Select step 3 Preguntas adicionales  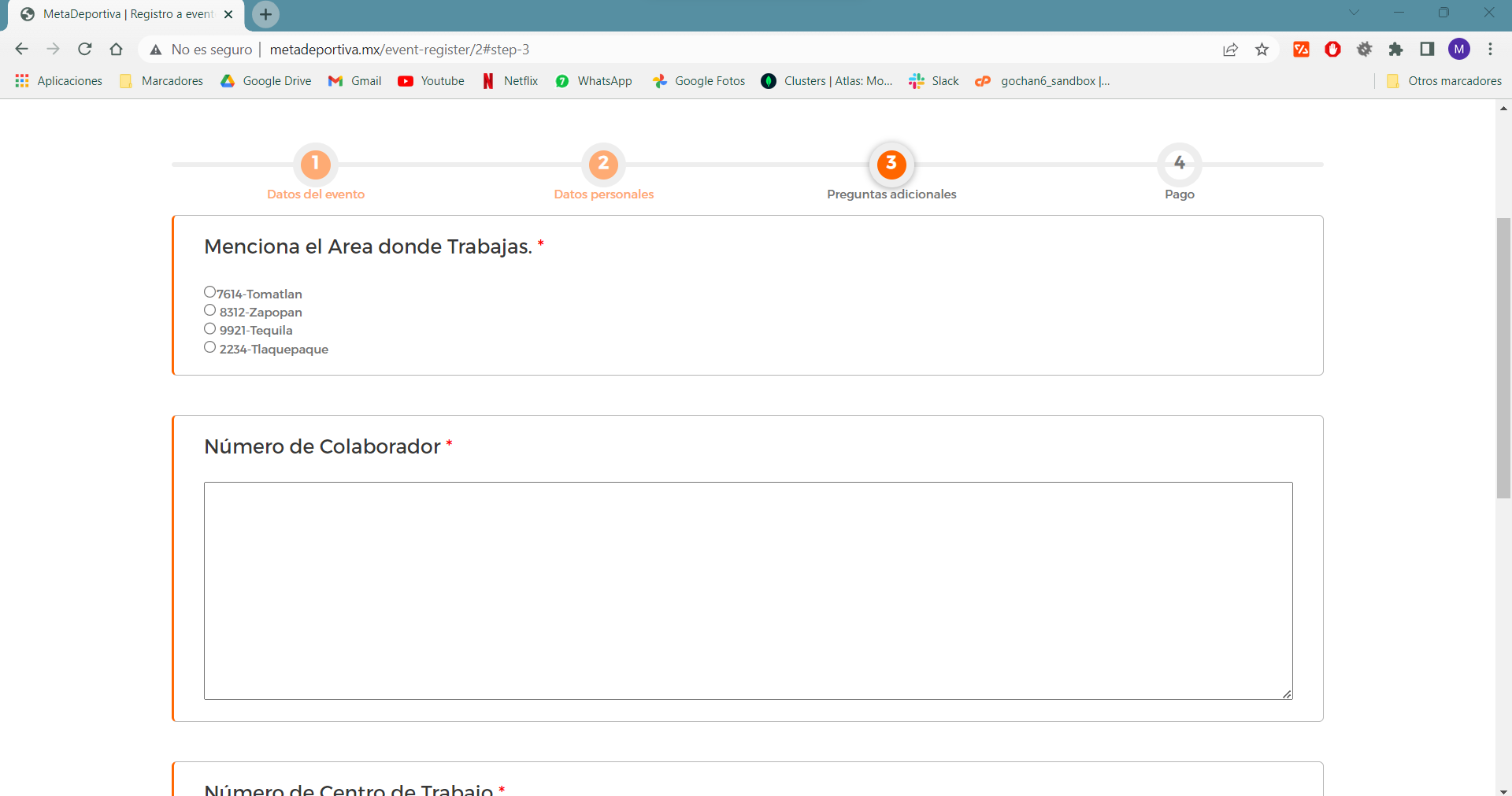(891, 164)
